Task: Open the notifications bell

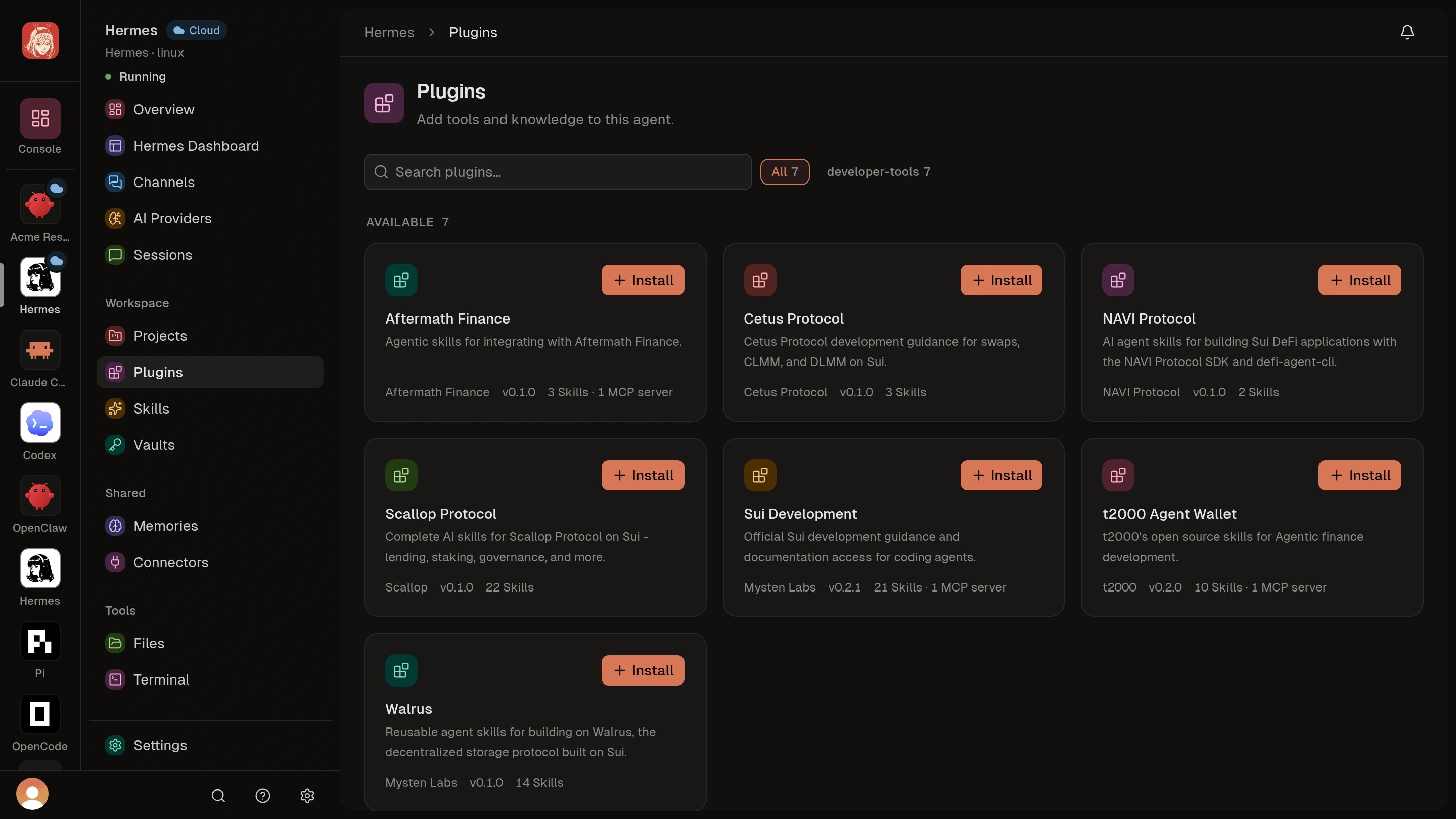Action: [1407, 32]
